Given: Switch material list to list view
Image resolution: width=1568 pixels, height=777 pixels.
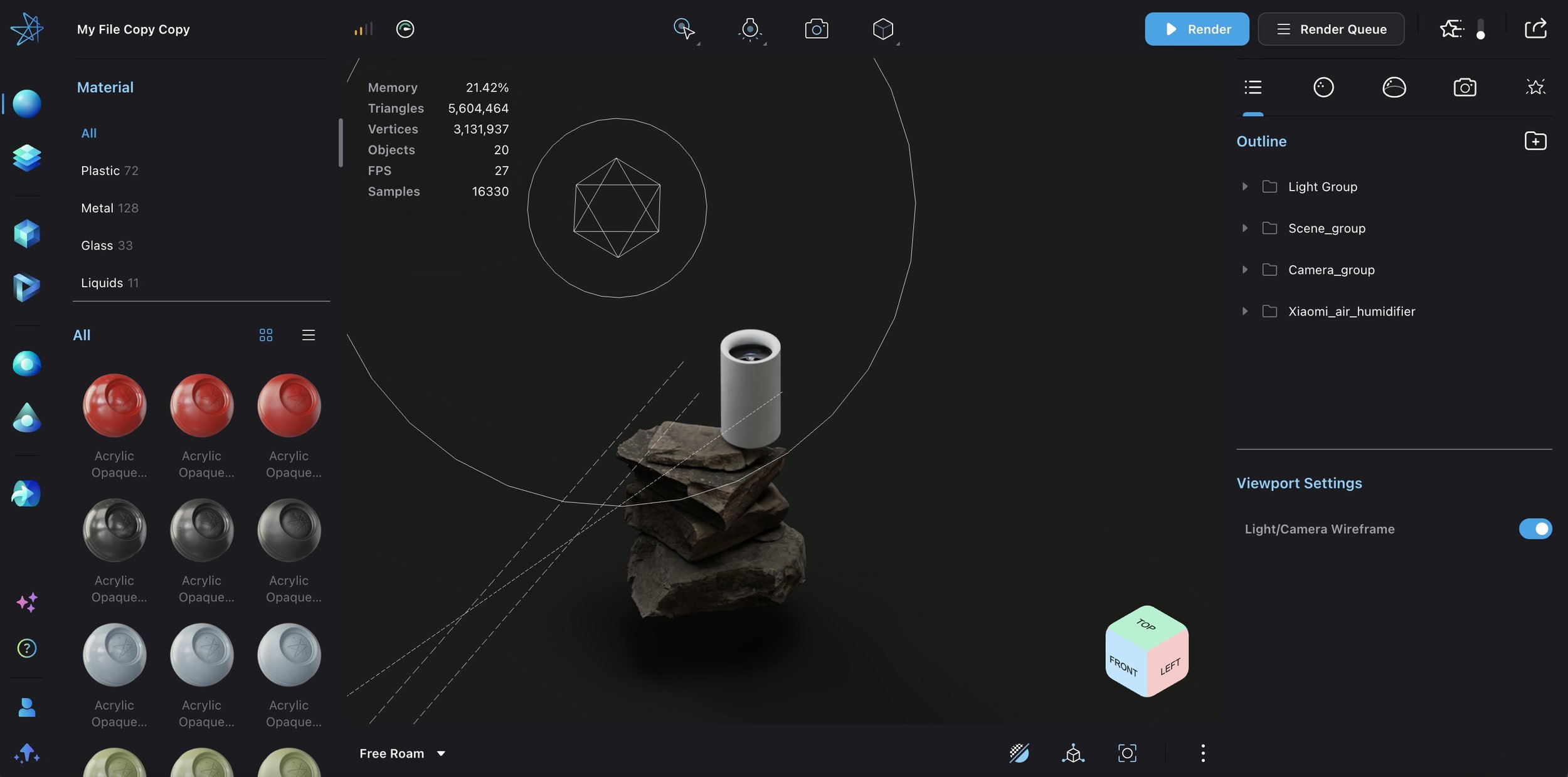Looking at the screenshot, I should click(308, 335).
